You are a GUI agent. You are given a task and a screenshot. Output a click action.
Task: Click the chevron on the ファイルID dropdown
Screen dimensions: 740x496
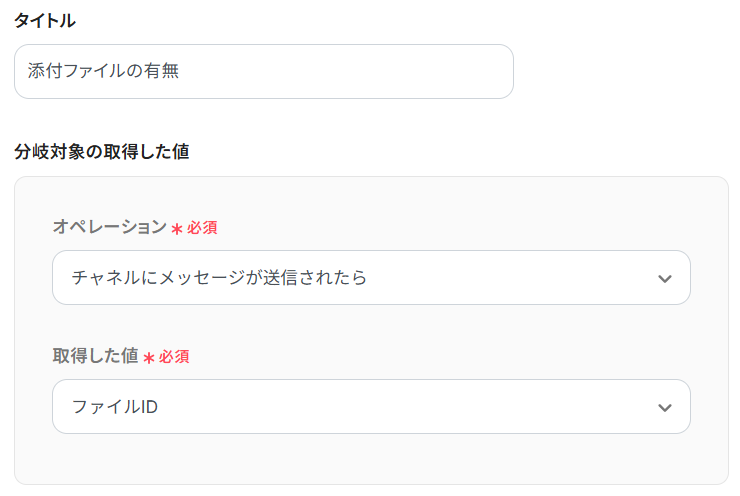pyautogui.click(x=665, y=407)
